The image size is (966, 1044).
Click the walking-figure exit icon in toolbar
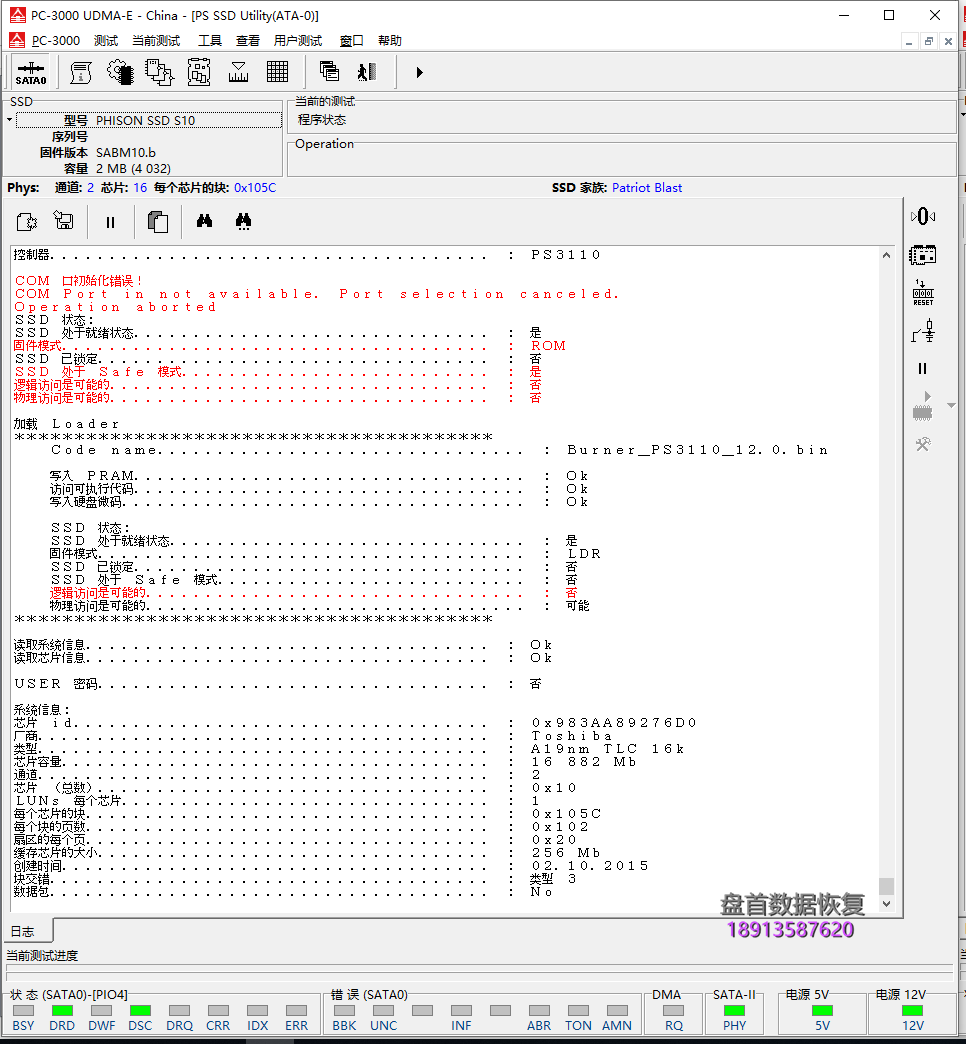367,72
